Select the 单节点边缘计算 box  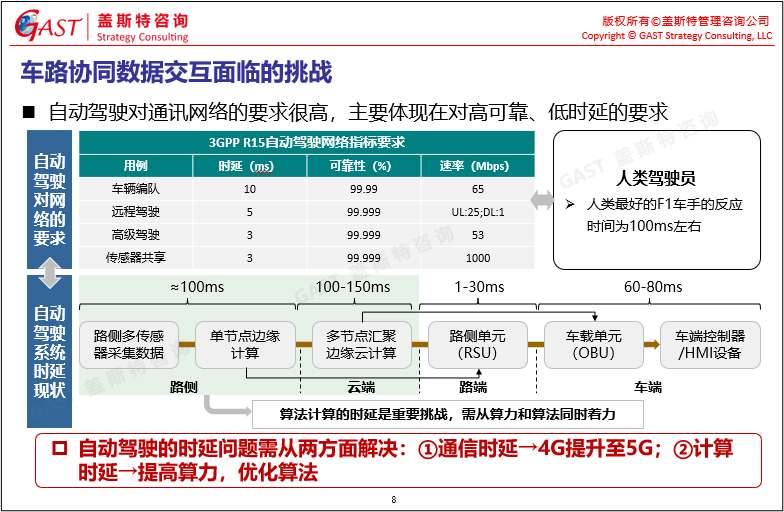point(245,344)
